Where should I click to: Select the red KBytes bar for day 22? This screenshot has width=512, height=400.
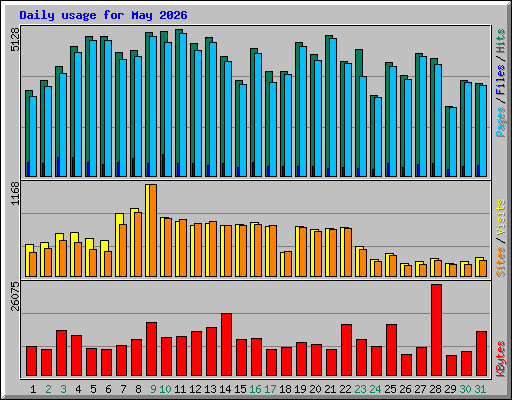tap(346, 350)
